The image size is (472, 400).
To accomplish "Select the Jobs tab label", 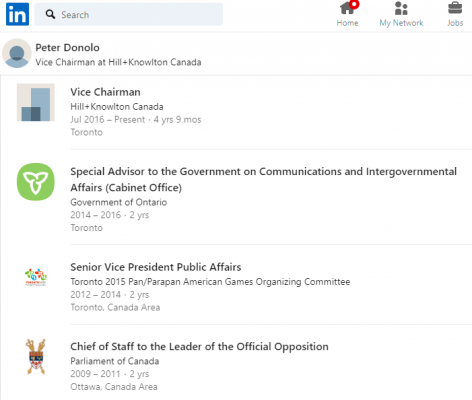I will (455, 23).
